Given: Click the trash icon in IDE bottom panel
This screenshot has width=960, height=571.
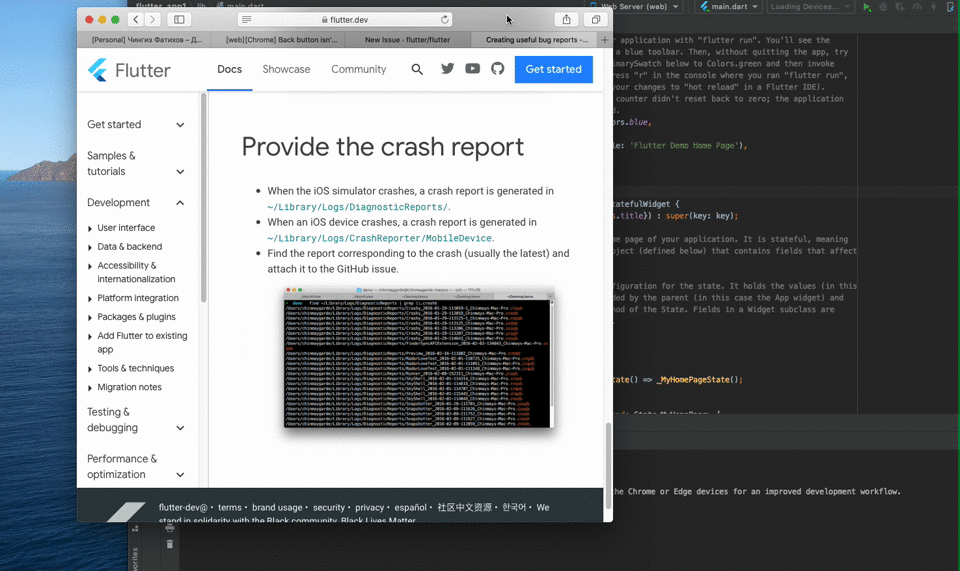Looking at the screenshot, I should coord(170,544).
